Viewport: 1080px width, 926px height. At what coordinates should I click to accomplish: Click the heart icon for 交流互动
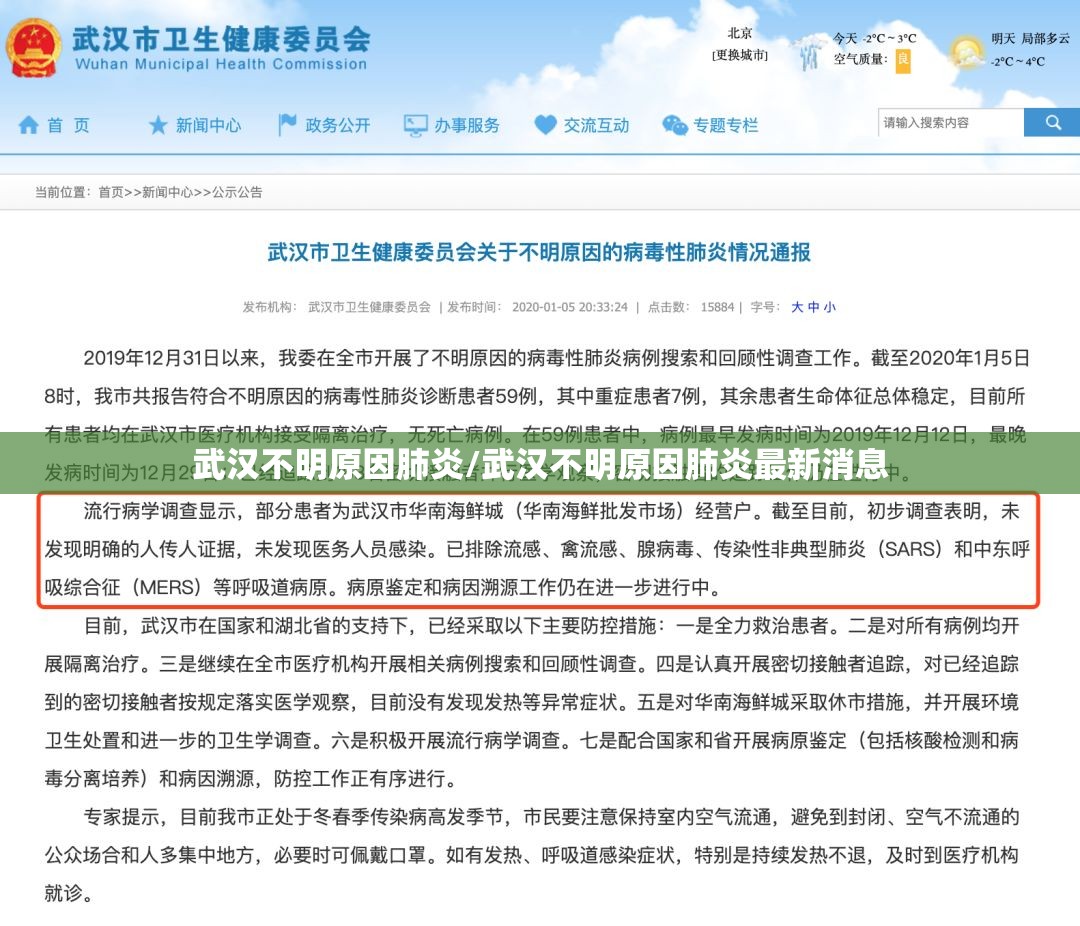[545, 125]
